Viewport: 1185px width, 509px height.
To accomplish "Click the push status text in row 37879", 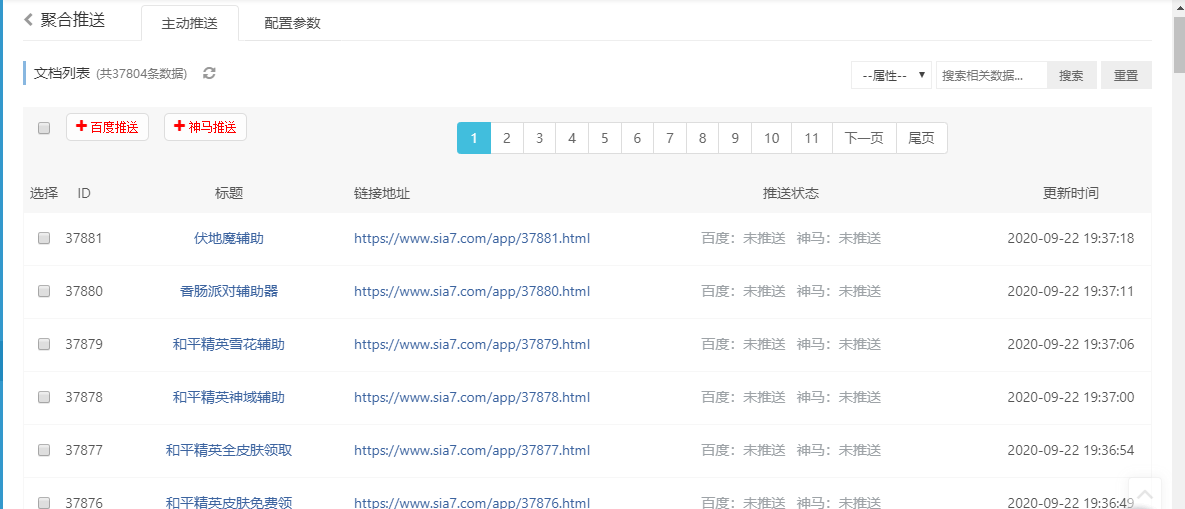I will click(x=791, y=344).
